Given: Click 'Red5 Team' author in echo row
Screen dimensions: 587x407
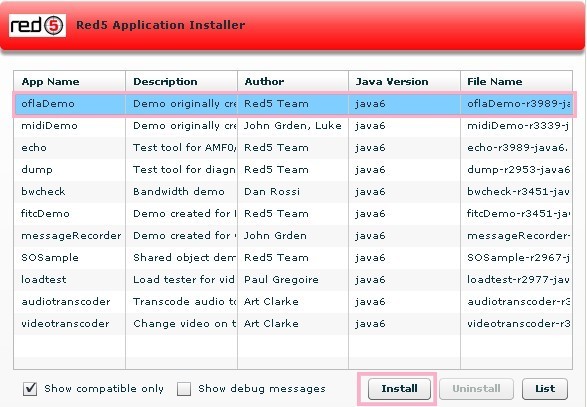Looking at the screenshot, I should coord(293,148).
